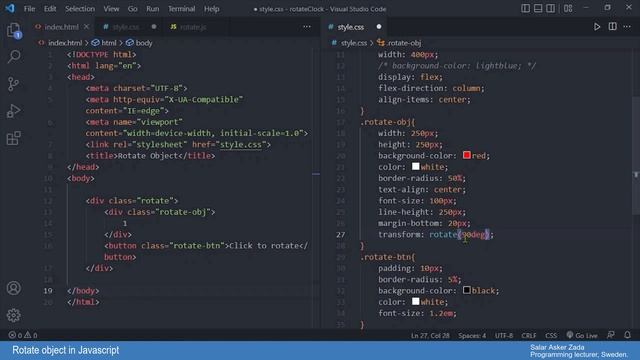Click right editor vertical scrollbar
The height and width of the screenshot is (360, 640).
636,155
